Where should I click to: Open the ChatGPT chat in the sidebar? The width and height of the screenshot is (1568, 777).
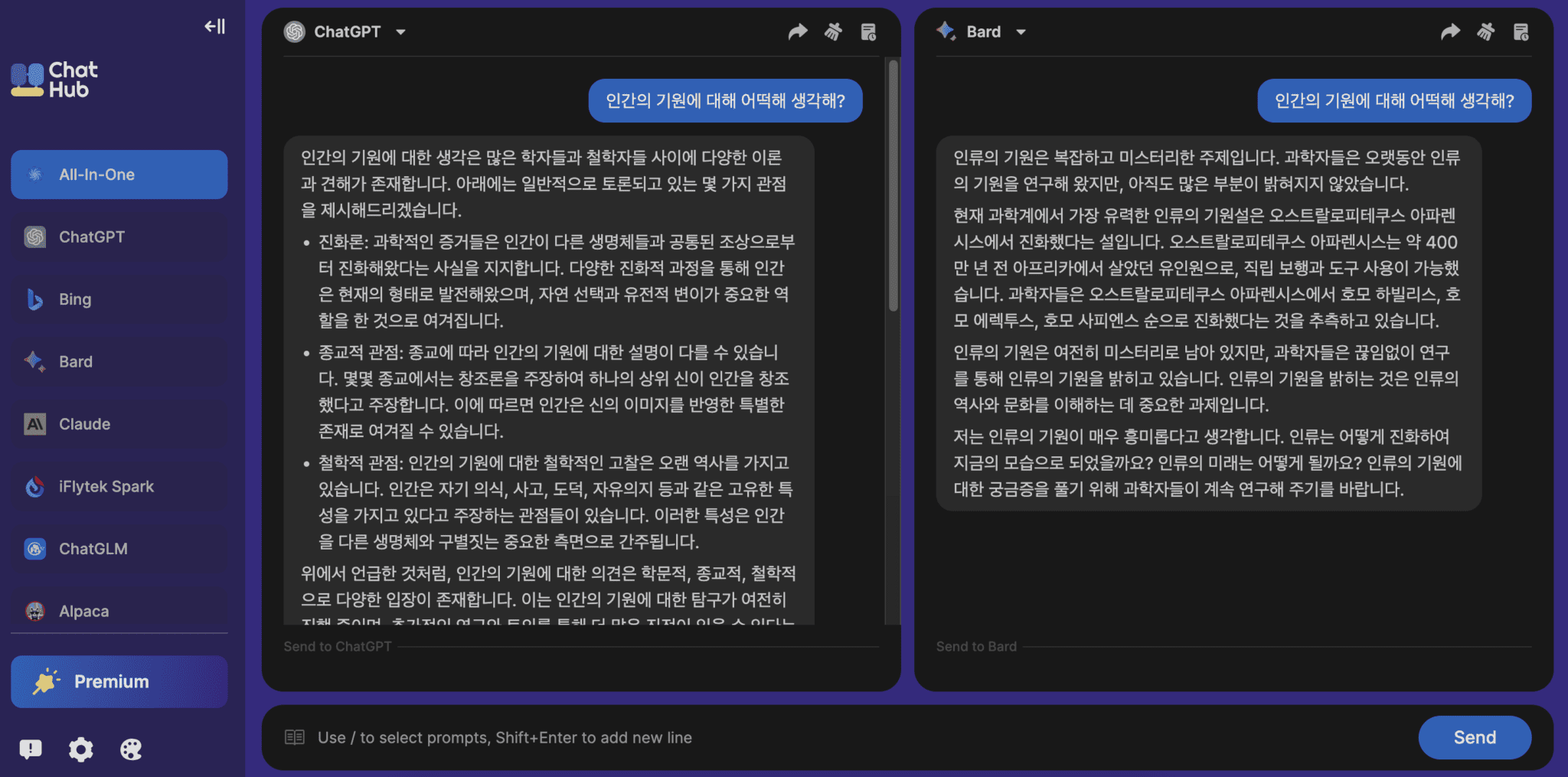click(119, 237)
